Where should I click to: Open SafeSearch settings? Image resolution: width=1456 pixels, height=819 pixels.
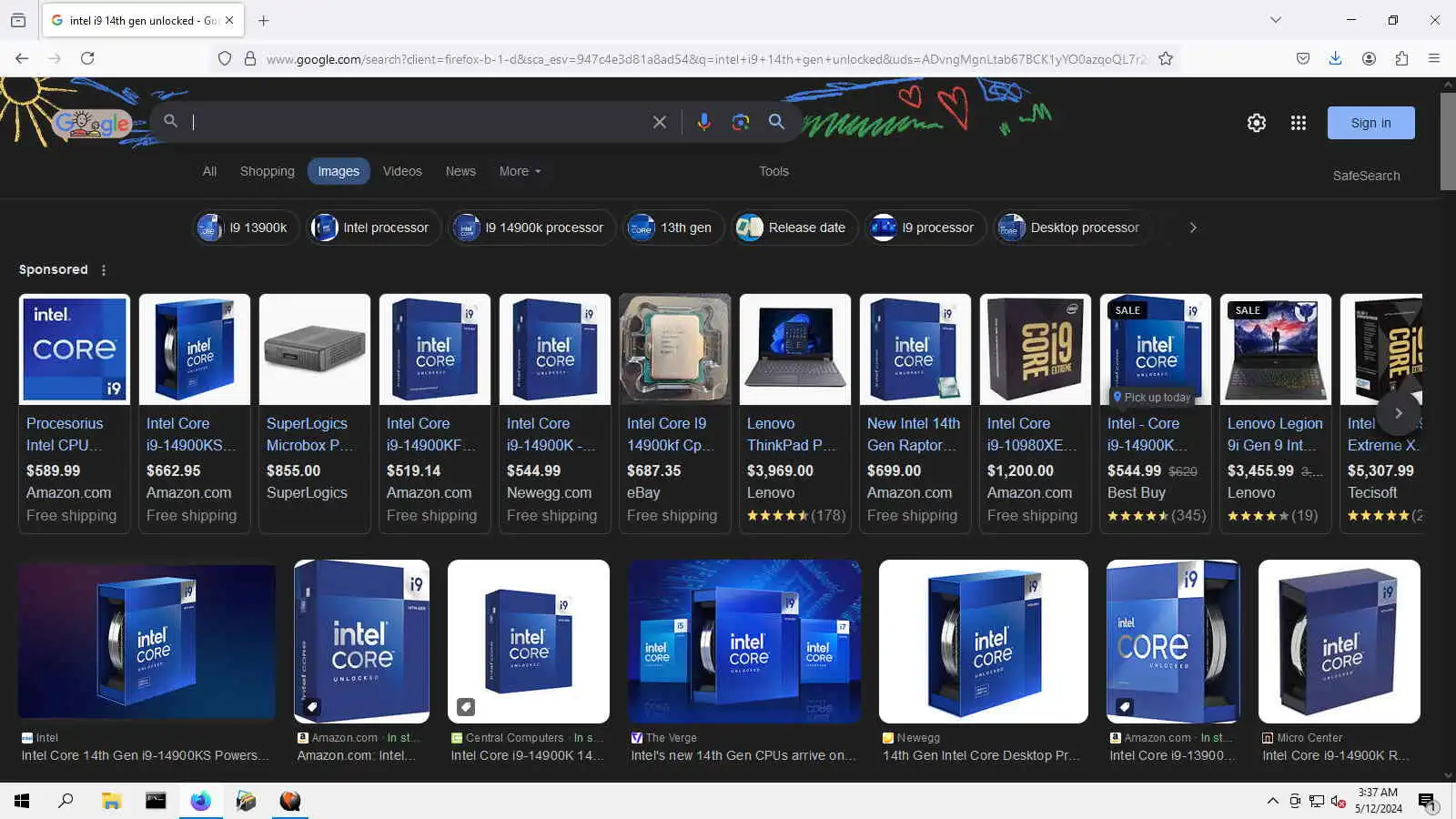[1366, 176]
